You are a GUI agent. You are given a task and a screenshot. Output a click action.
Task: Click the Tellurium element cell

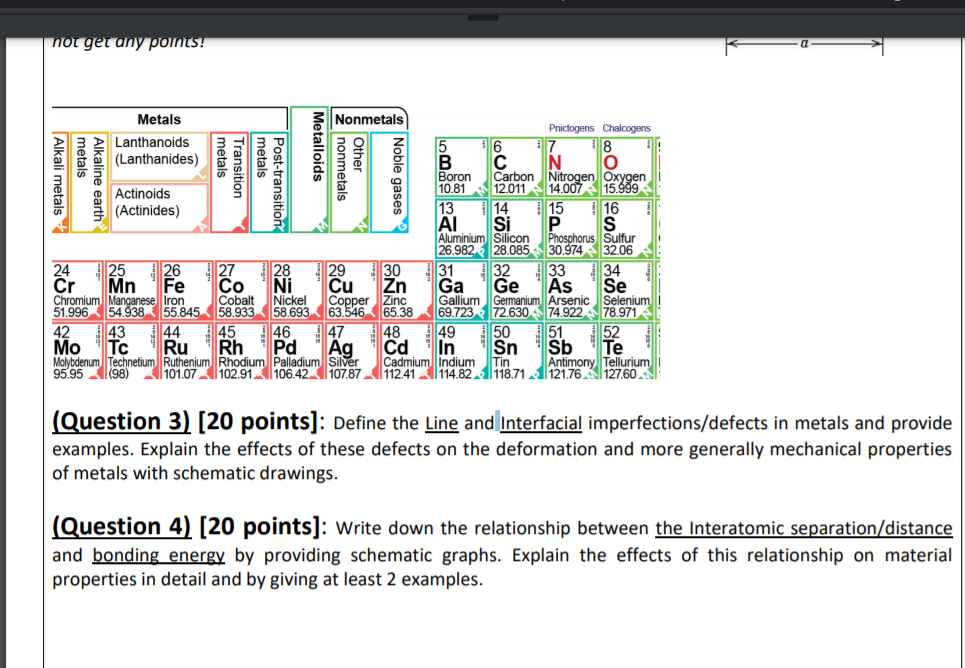(x=627, y=351)
